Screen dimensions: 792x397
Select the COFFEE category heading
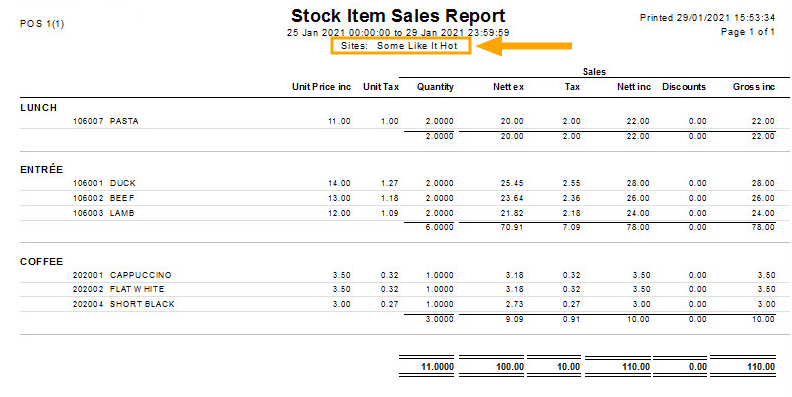[x=41, y=262]
